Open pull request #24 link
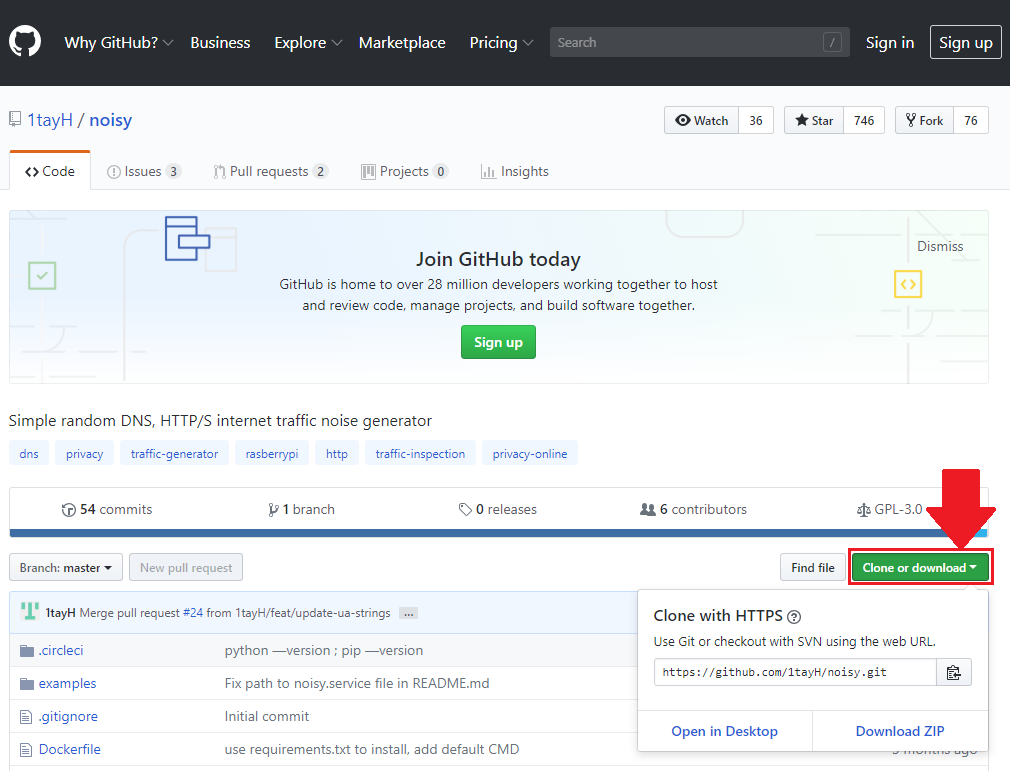The image size is (1010, 771). tap(193, 613)
